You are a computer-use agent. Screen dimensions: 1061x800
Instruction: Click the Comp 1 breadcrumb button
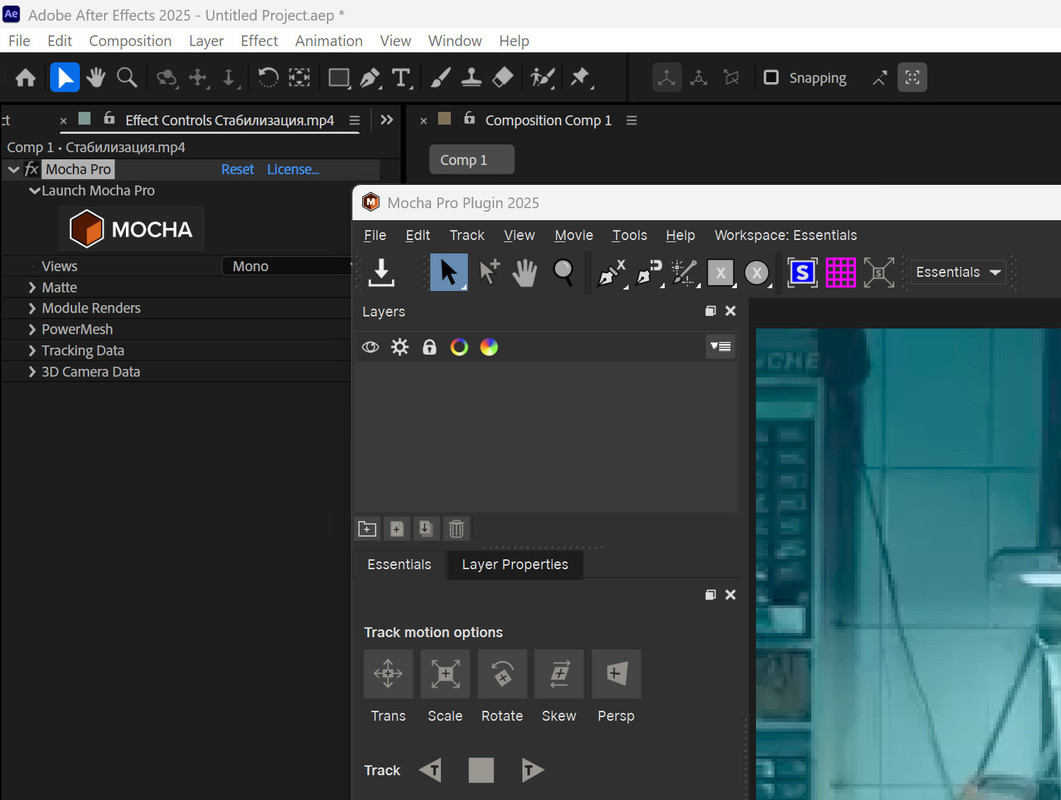472,160
